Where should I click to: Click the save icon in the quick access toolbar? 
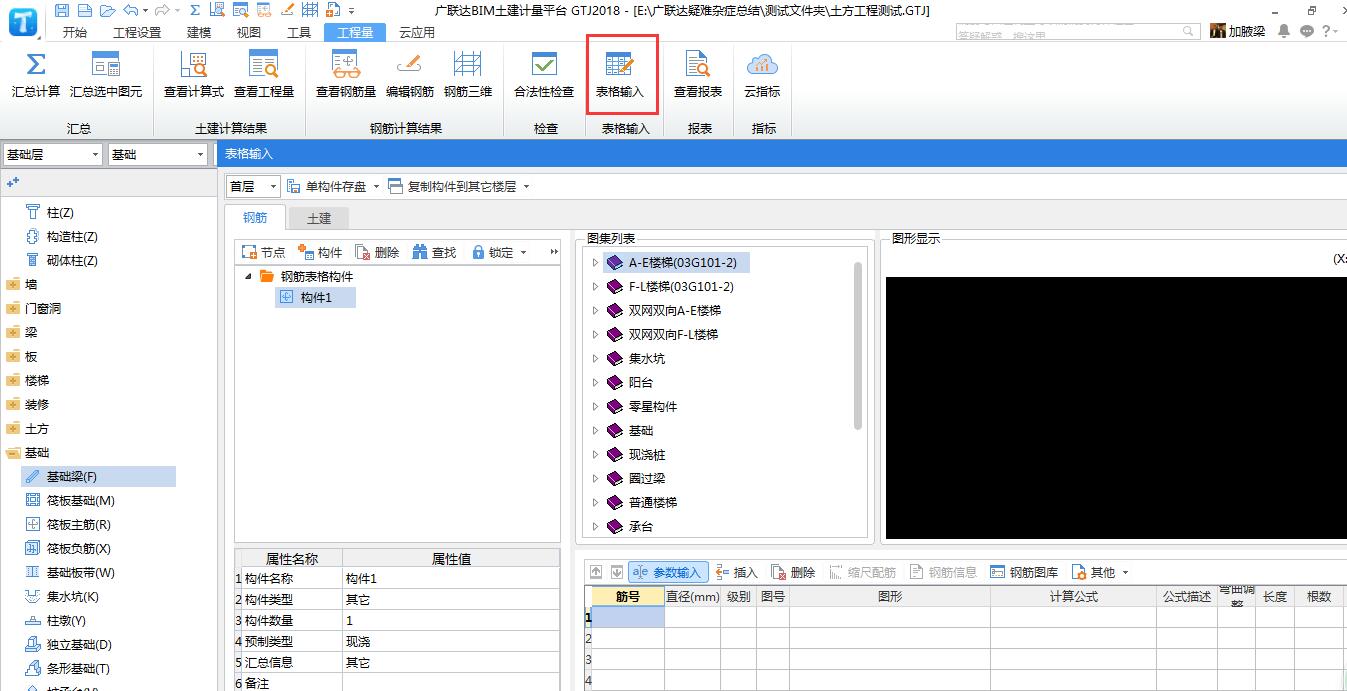(62, 10)
